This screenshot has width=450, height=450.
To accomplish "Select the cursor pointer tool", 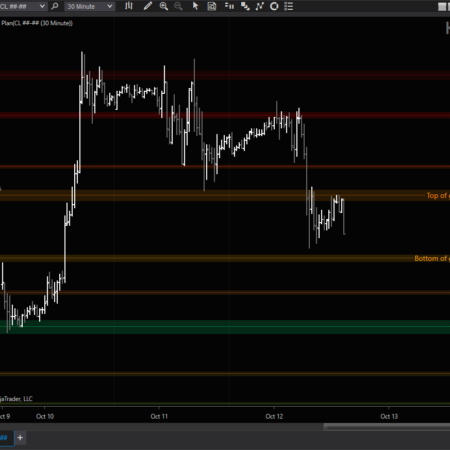I will (x=195, y=6).
